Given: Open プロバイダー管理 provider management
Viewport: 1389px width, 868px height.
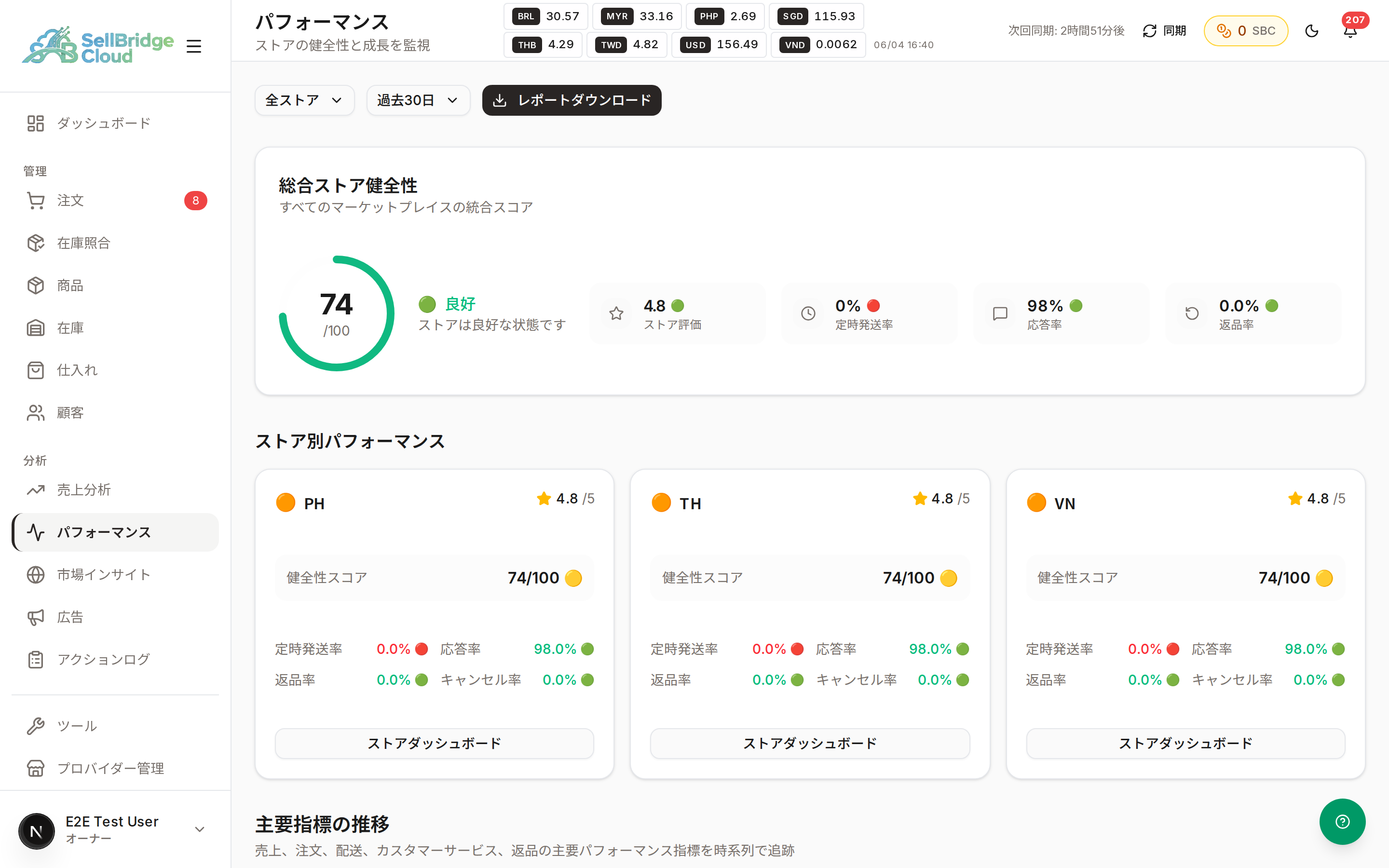Looking at the screenshot, I should click(115, 768).
